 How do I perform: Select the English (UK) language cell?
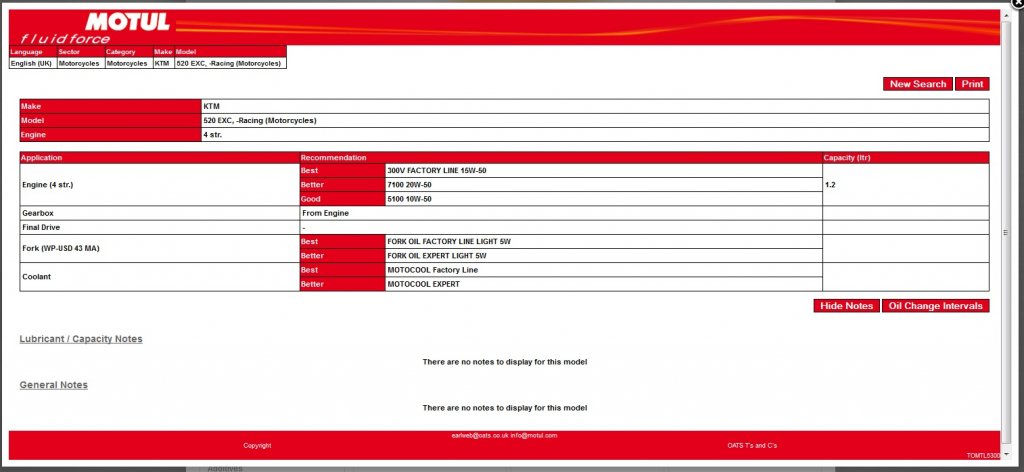[33, 63]
